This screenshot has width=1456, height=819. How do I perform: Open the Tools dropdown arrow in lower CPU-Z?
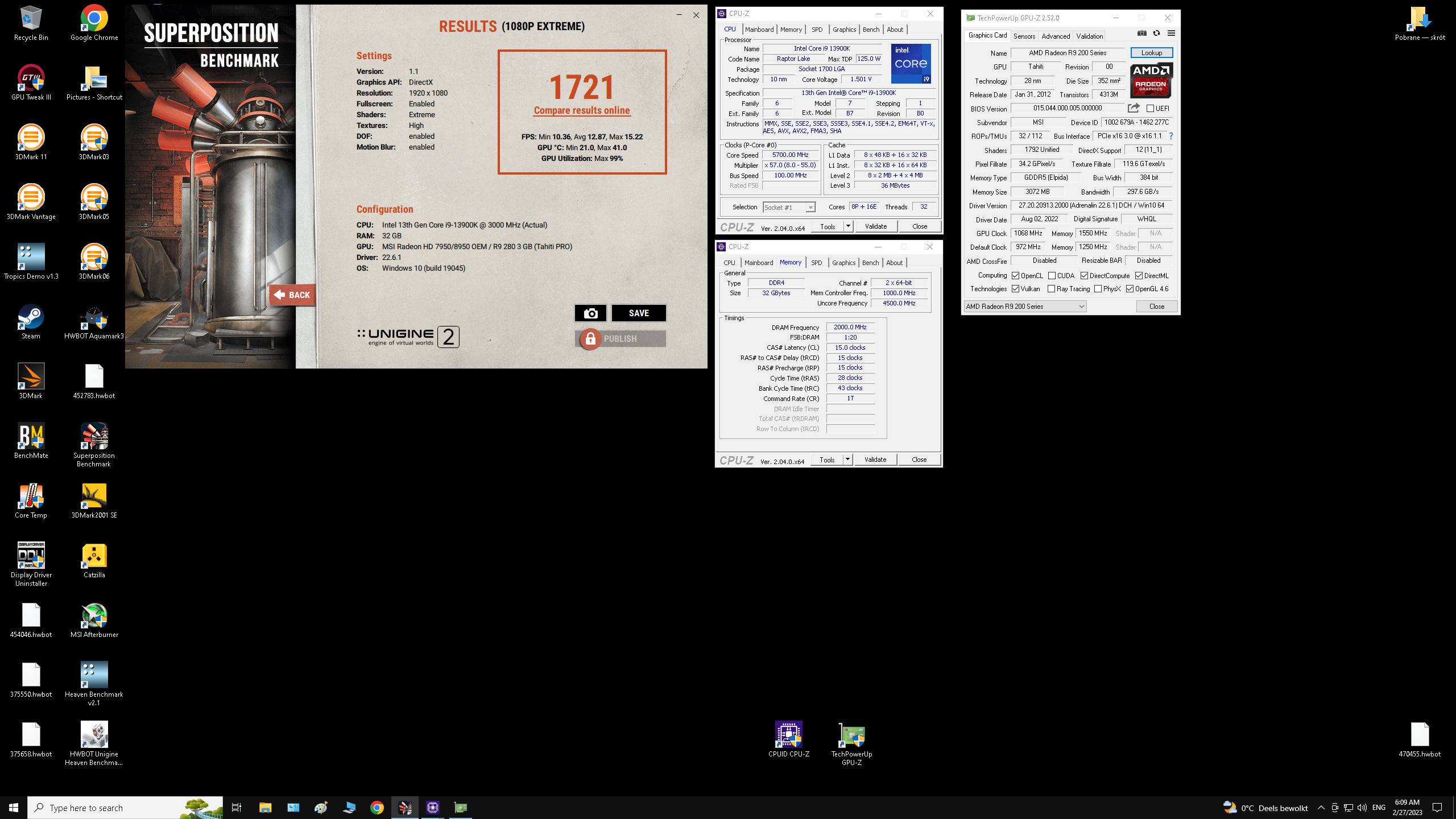coord(847,460)
